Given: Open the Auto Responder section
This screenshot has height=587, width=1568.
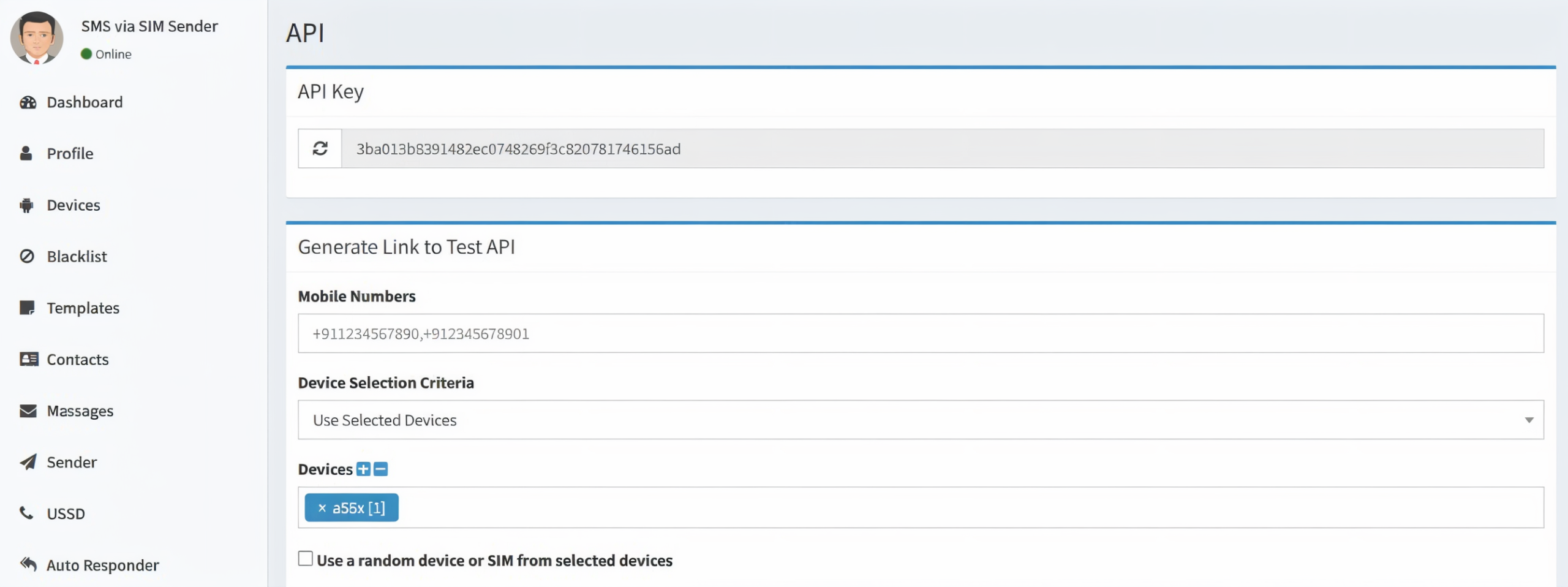Looking at the screenshot, I should tap(102, 565).
